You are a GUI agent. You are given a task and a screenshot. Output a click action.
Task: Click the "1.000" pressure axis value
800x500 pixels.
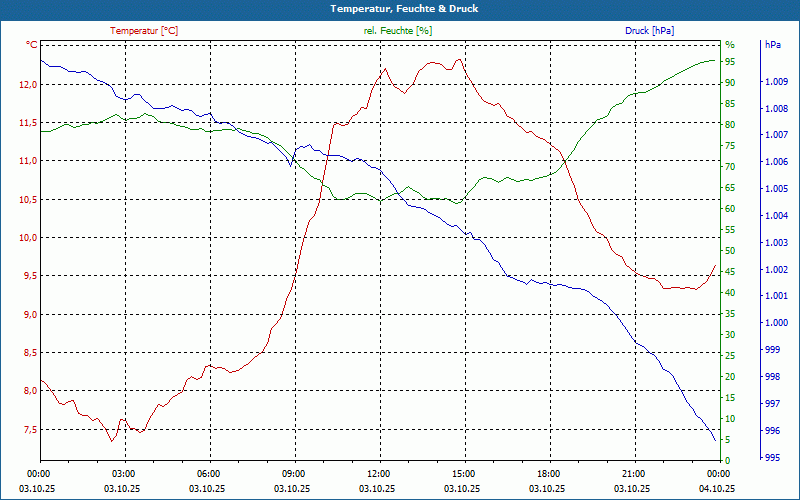point(777,323)
